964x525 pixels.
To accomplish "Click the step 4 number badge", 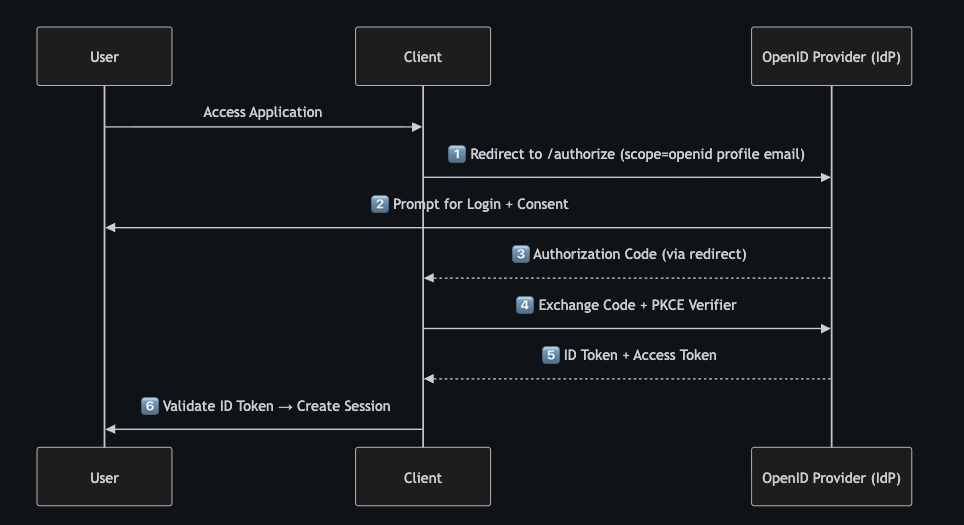I will click(525, 305).
